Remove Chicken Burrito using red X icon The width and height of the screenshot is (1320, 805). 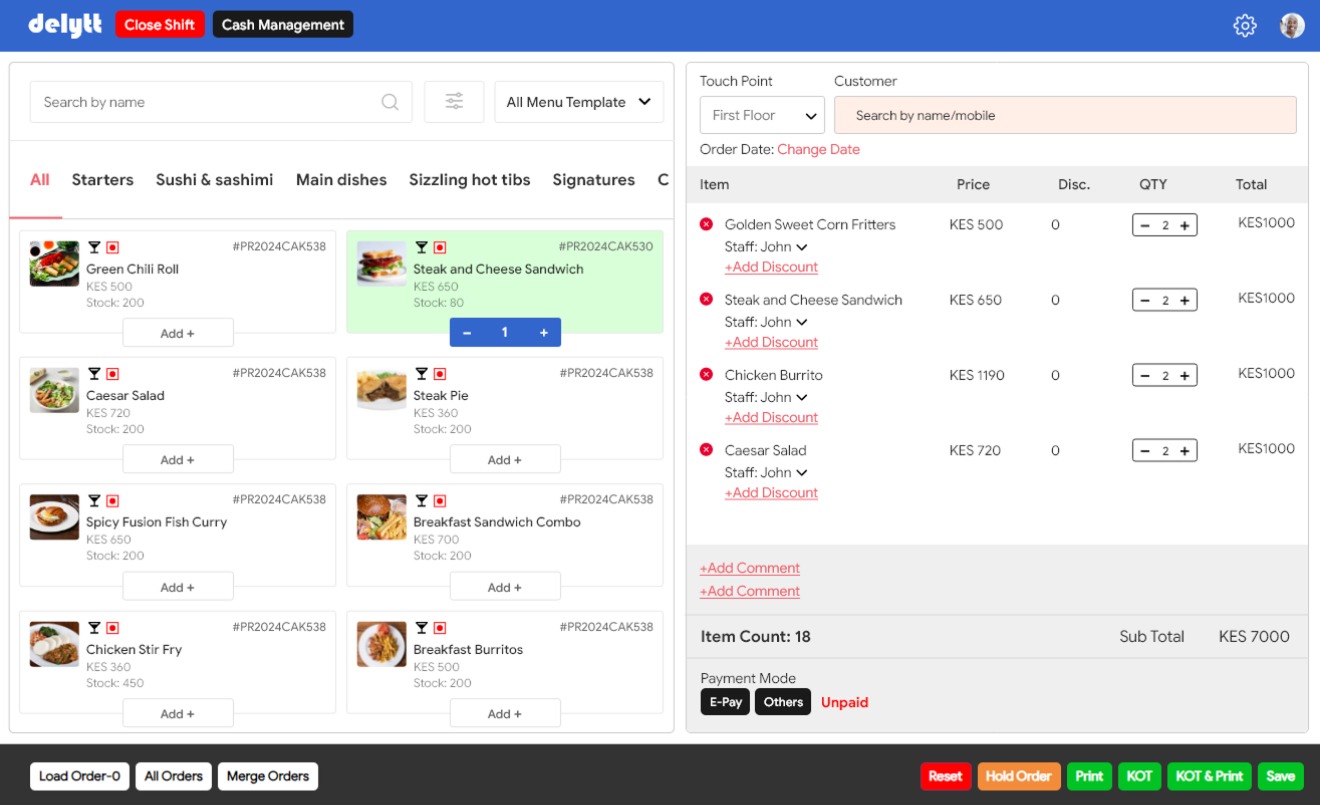point(706,374)
